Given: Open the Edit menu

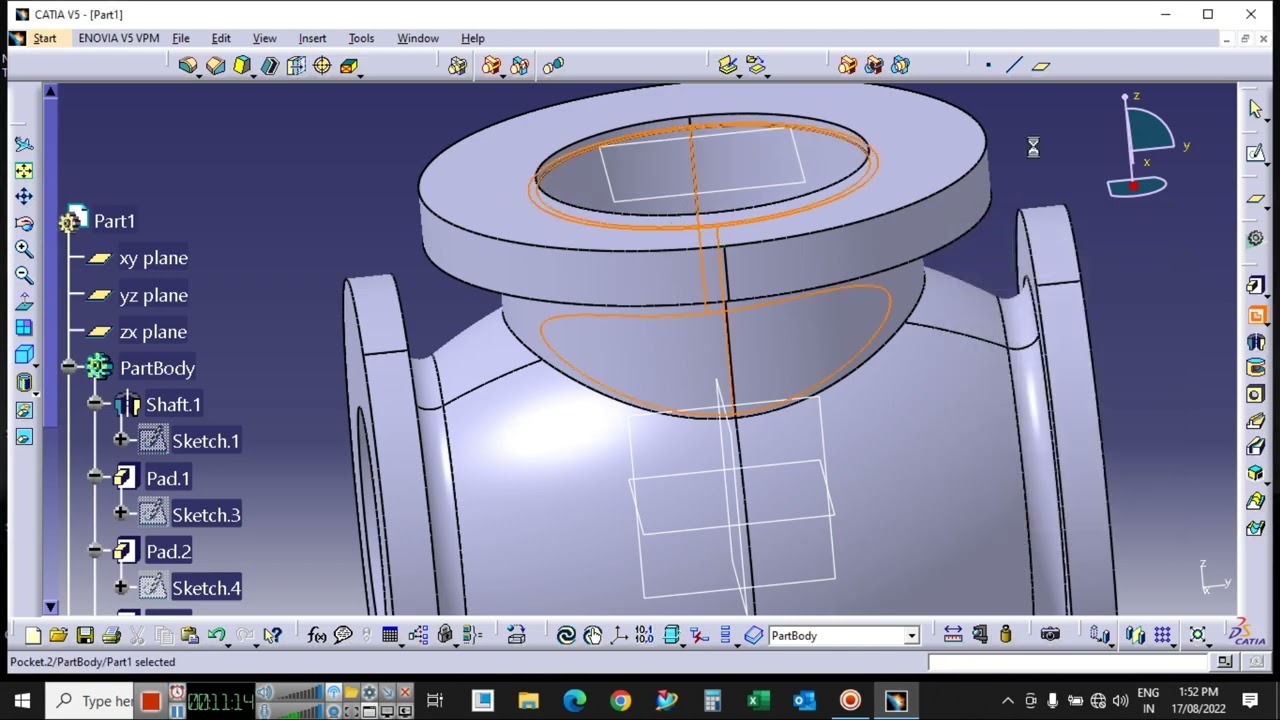Looking at the screenshot, I should coord(221,38).
